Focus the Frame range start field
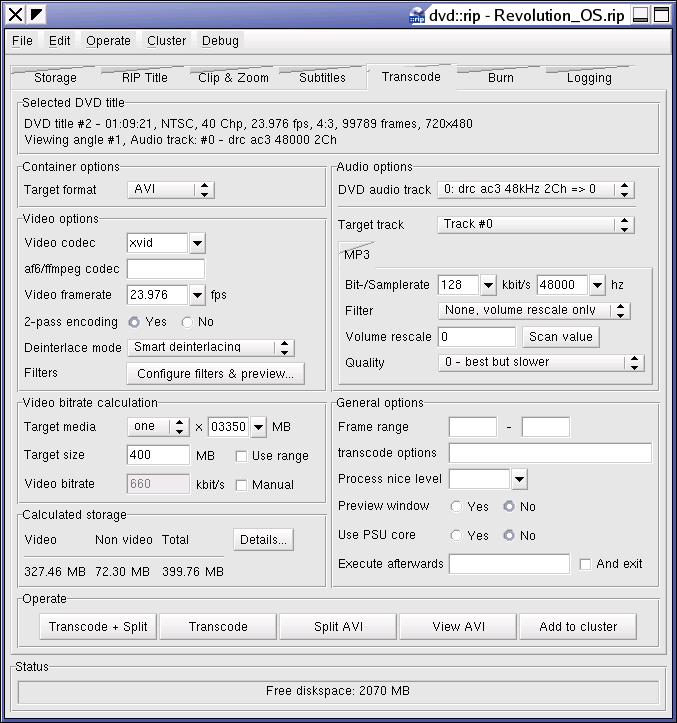This screenshot has height=723, width=677. (x=473, y=427)
